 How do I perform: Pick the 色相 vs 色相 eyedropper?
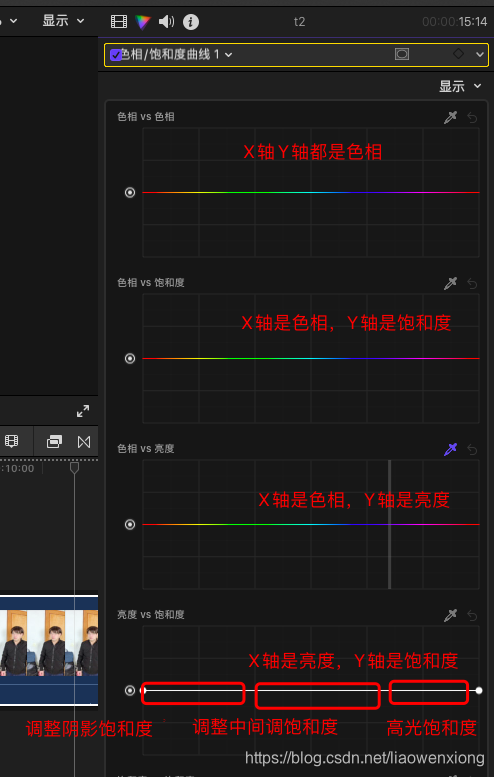coord(450,117)
